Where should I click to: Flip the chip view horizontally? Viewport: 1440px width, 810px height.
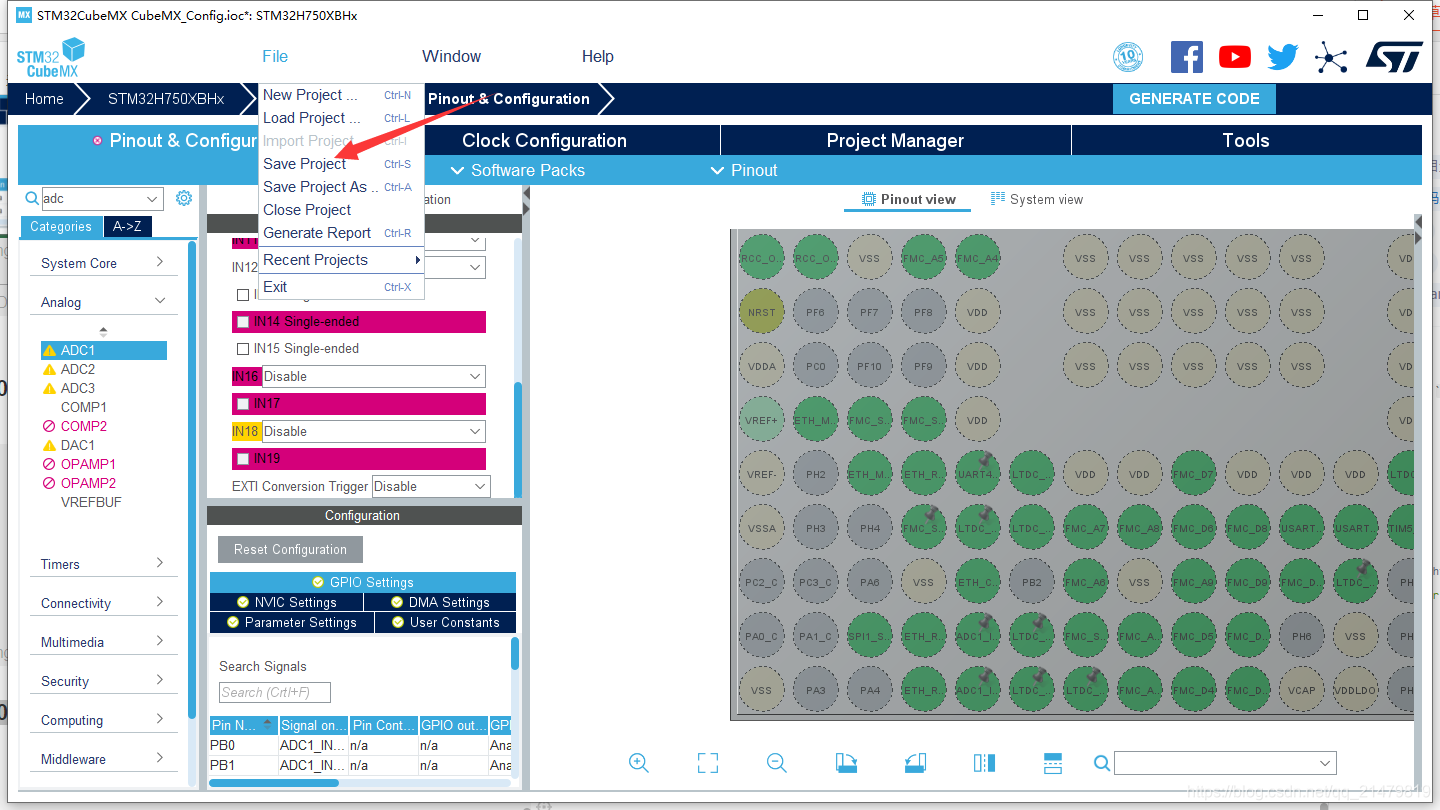pyautogui.click(x=984, y=763)
